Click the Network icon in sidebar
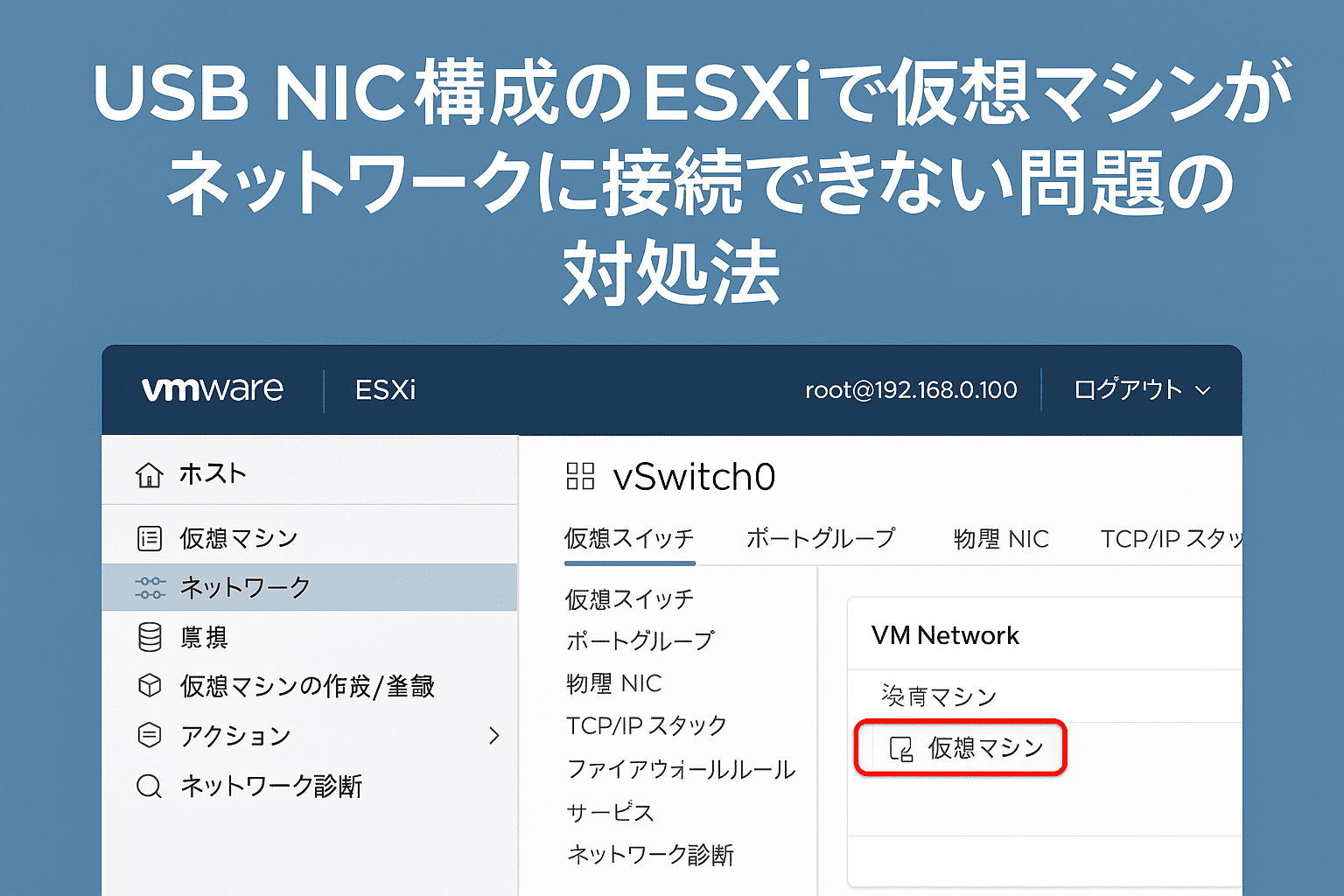Viewport: 1344px width, 896px height. click(150, 587)
